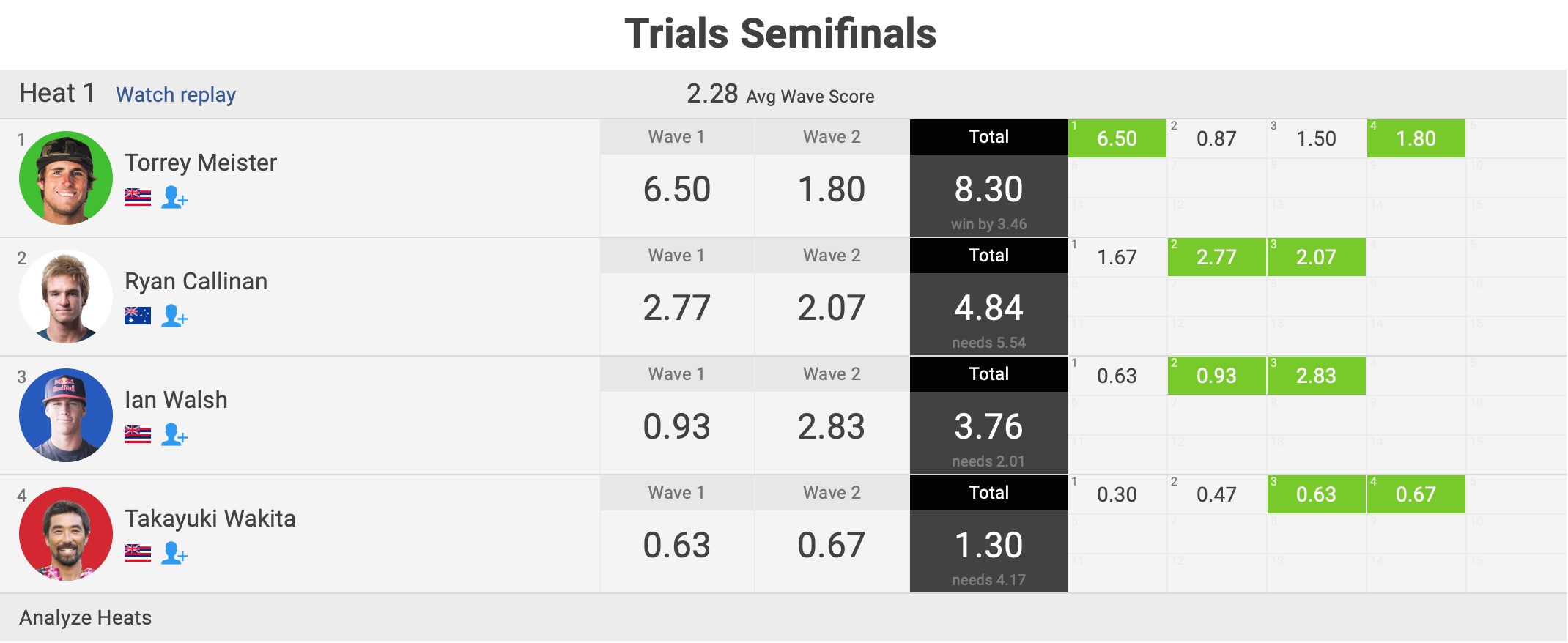
Task: Follow Ryan Callinan using the add-person icon
Action: (x=174, y=316)
